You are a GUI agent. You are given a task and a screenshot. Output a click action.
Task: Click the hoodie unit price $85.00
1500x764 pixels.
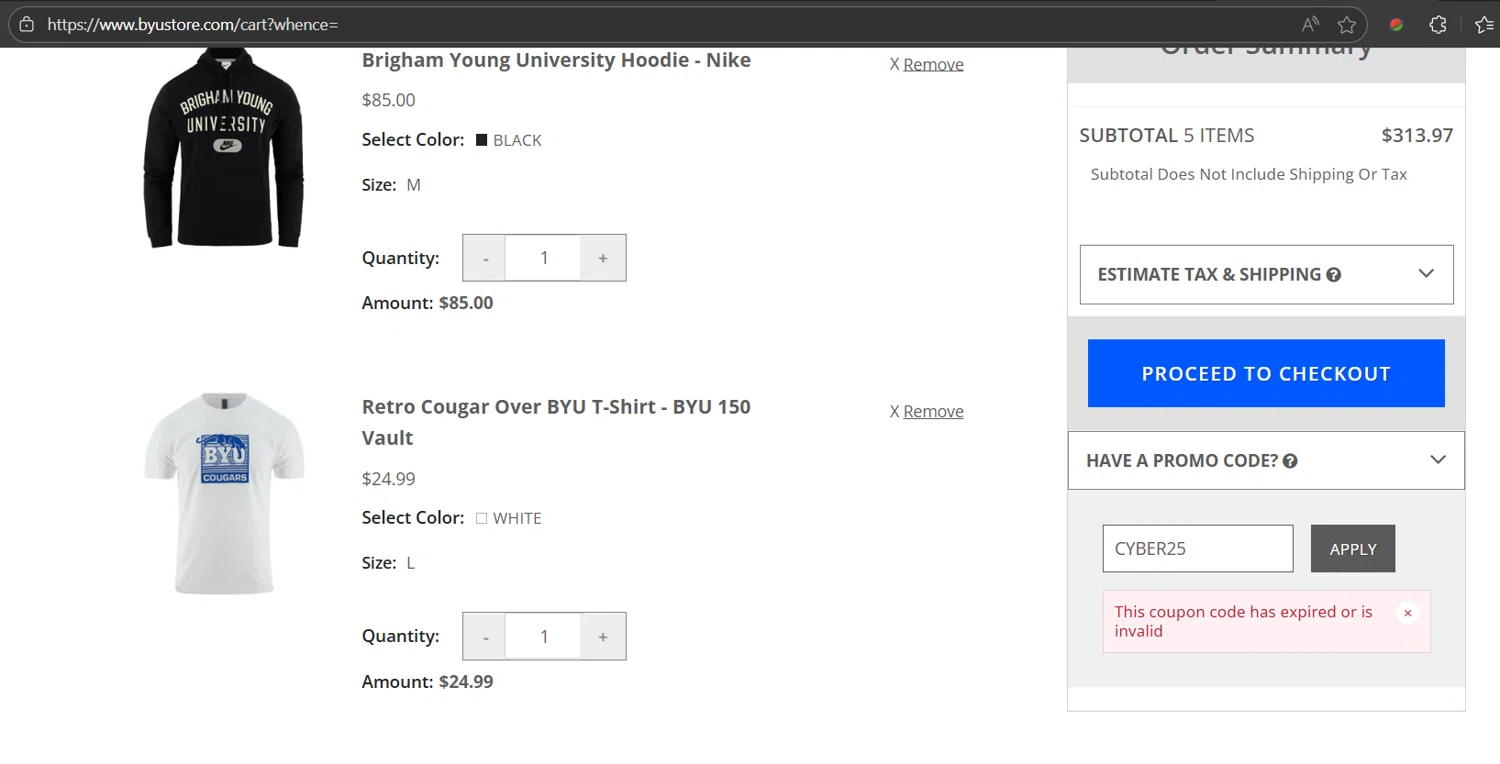388,100
